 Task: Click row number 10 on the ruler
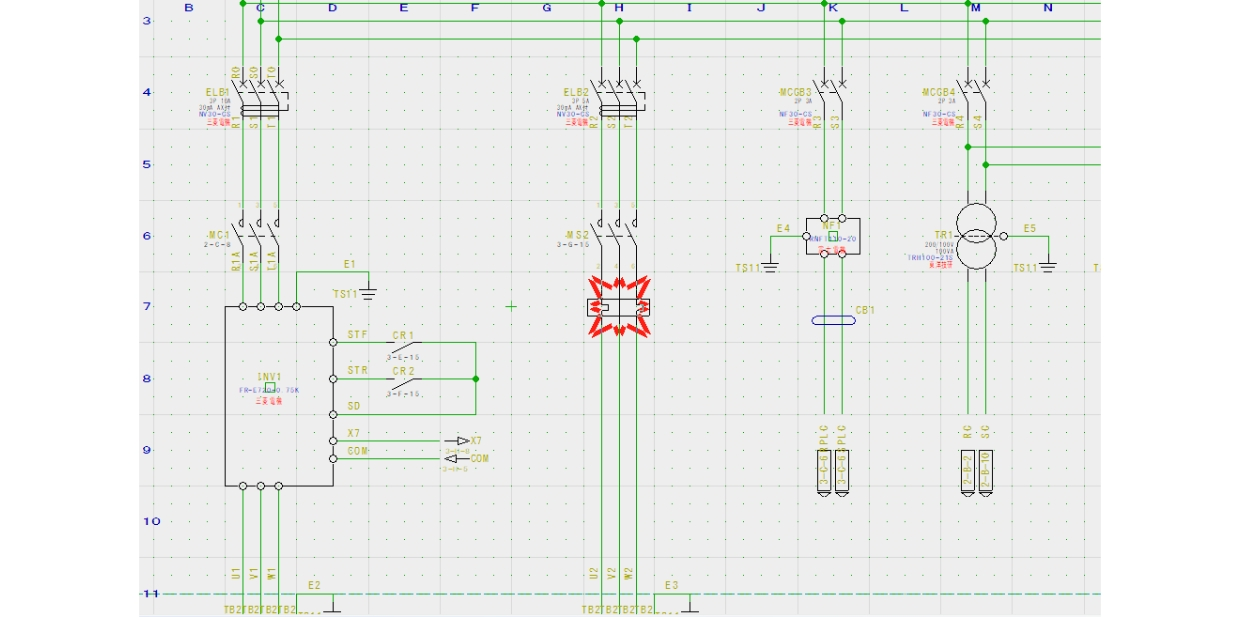(x=151, y=521)
